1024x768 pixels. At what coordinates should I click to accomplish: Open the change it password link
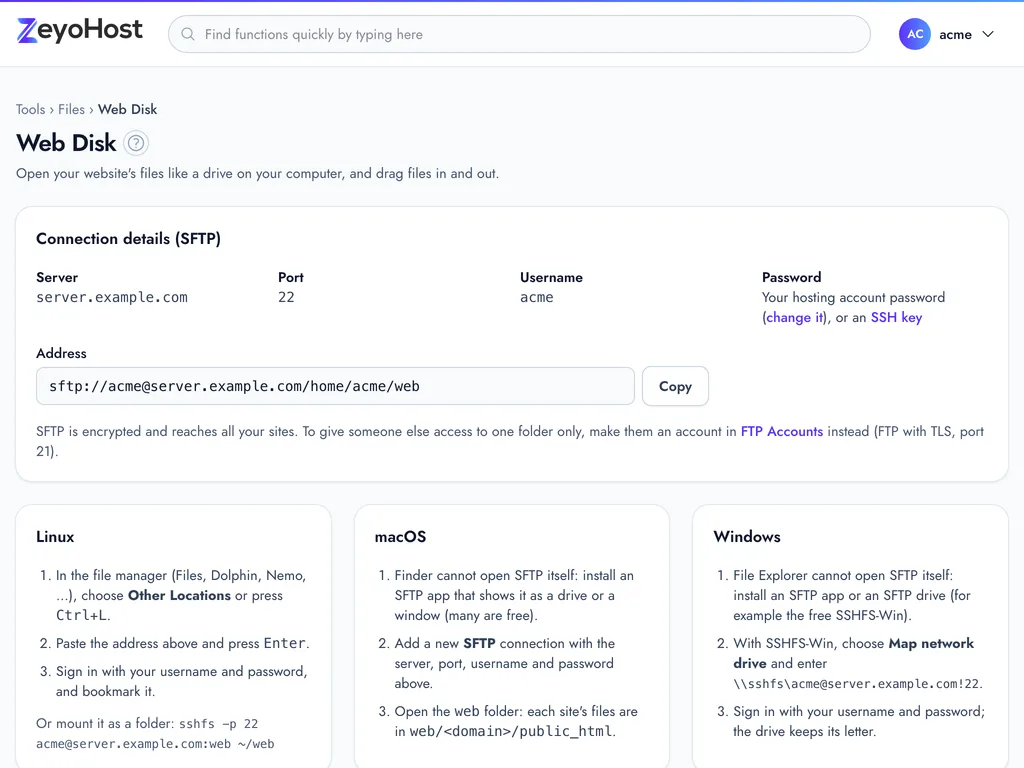(x=794, y=317)
